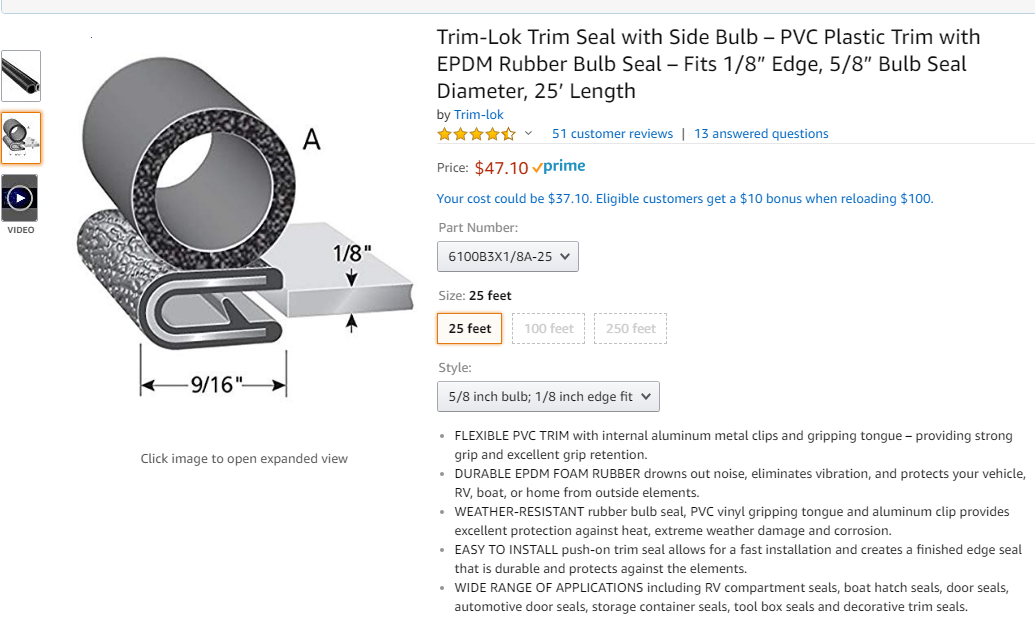The image size is (1035, 625).
Task: Select the 250 feet size option
Action: (x=630, y=329)
